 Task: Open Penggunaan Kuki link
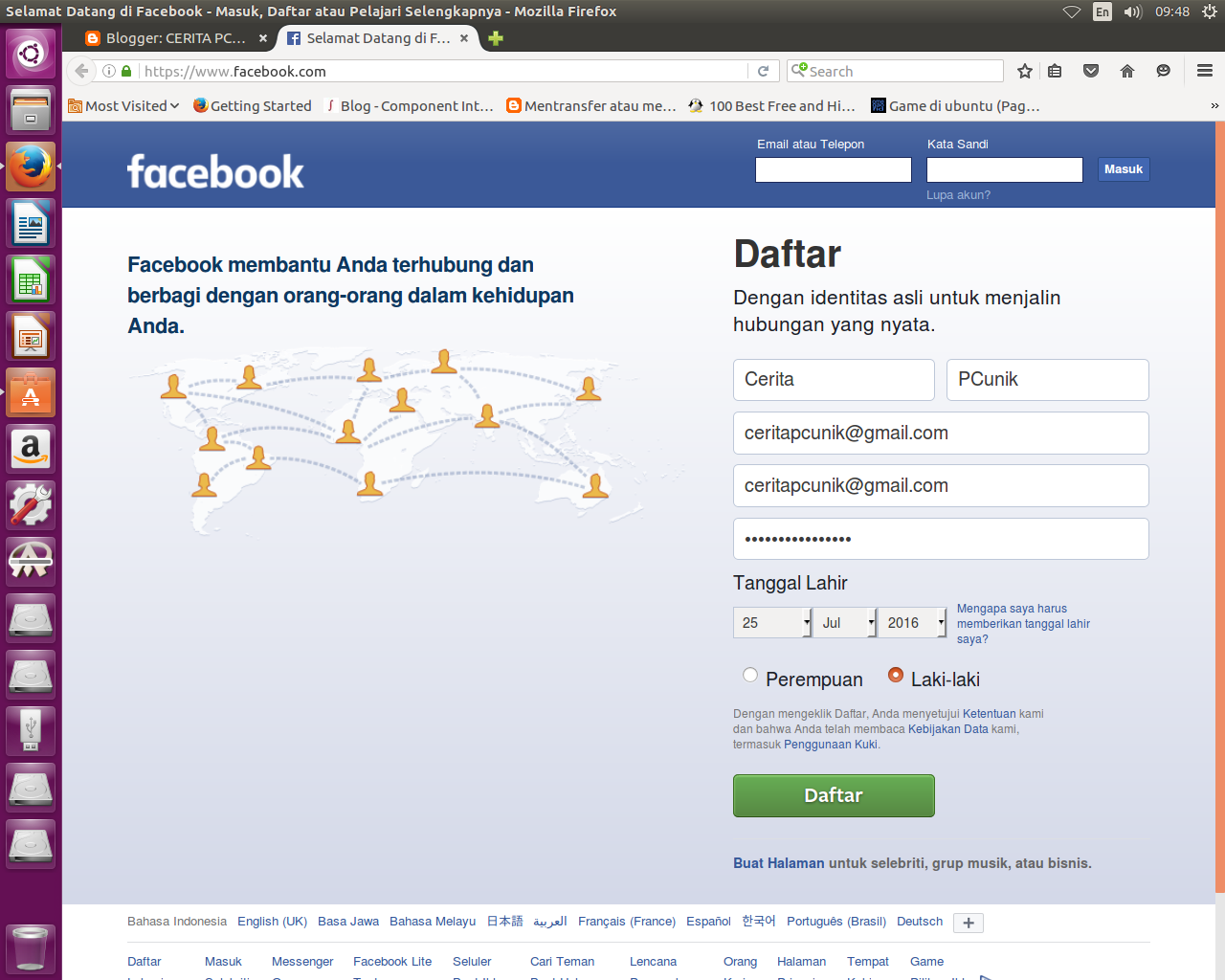831,745
